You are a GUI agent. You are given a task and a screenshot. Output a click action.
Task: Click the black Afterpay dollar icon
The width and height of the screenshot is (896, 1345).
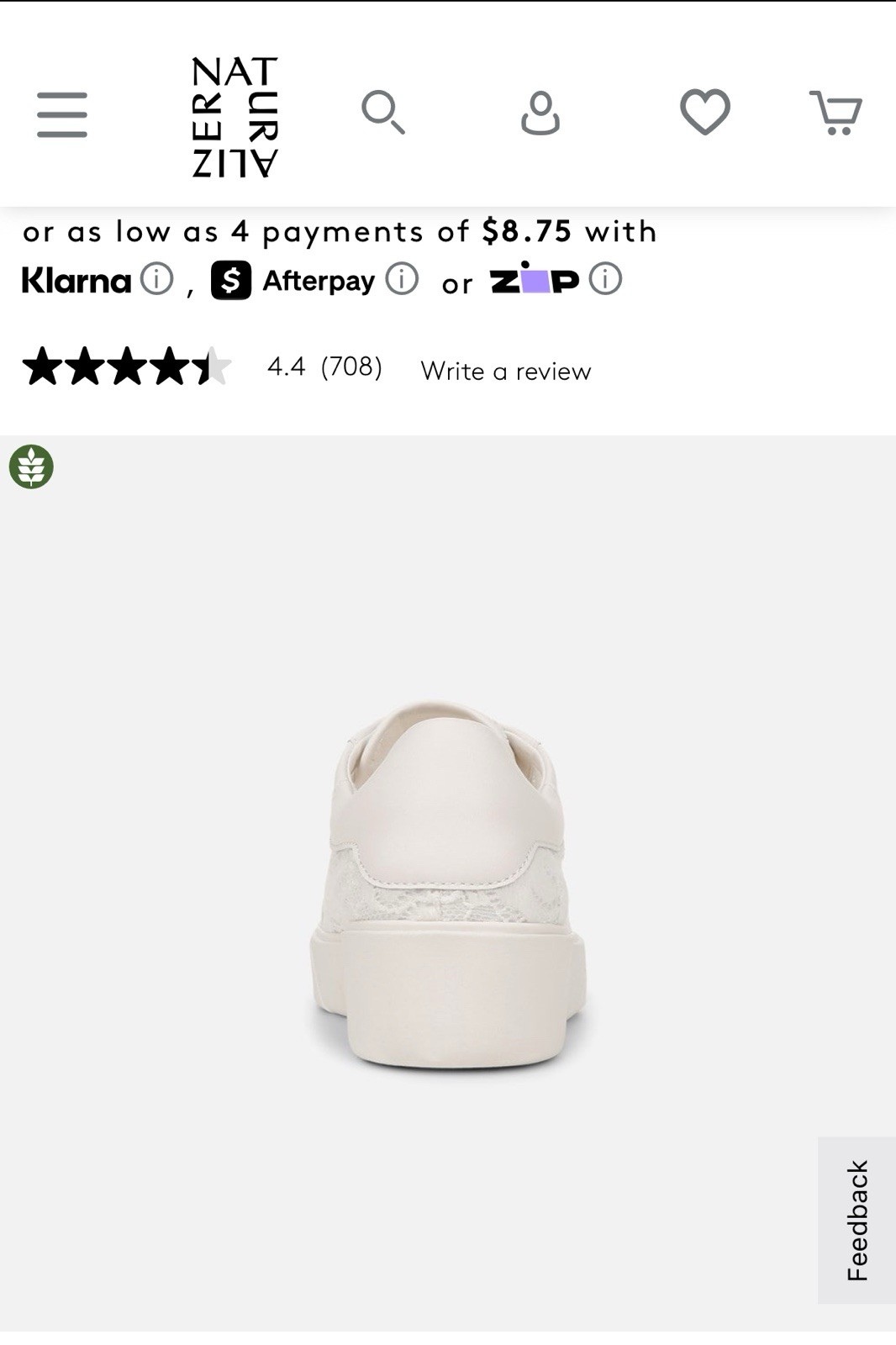tap(230, 280)
